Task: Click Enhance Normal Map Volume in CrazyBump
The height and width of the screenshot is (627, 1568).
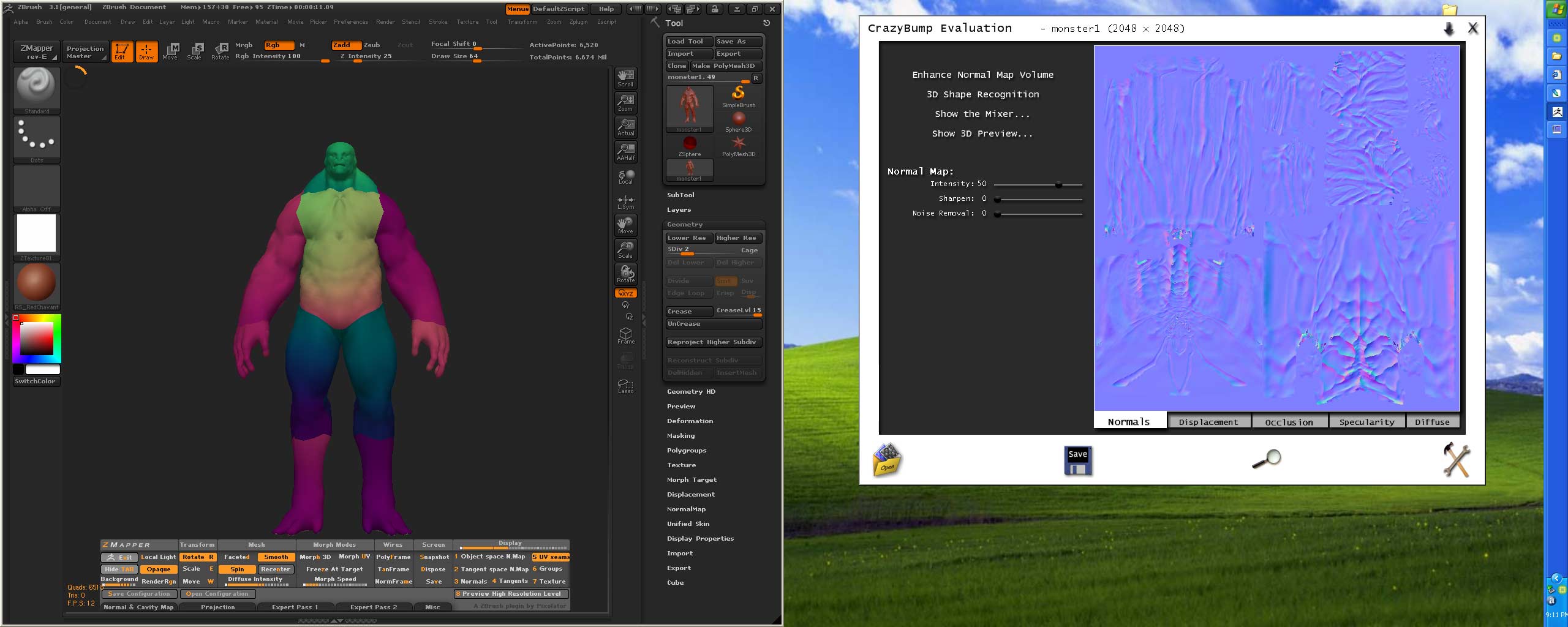Action: pyautogui.click(x=982, y=75)
